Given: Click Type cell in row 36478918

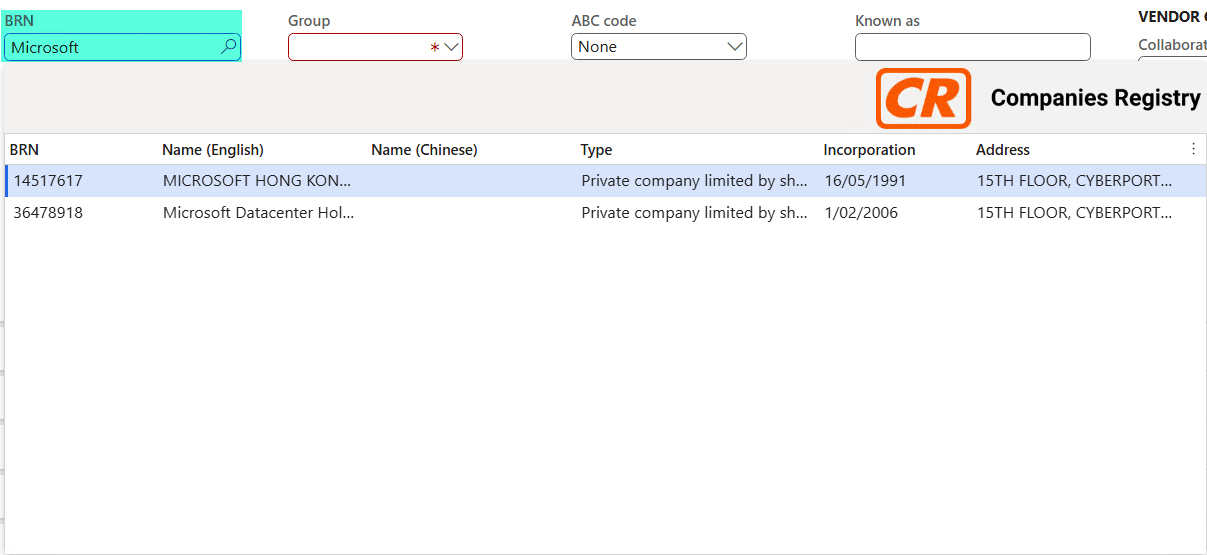Looking at the screenshot, I should pyautogui.click(x=694, y=213).
